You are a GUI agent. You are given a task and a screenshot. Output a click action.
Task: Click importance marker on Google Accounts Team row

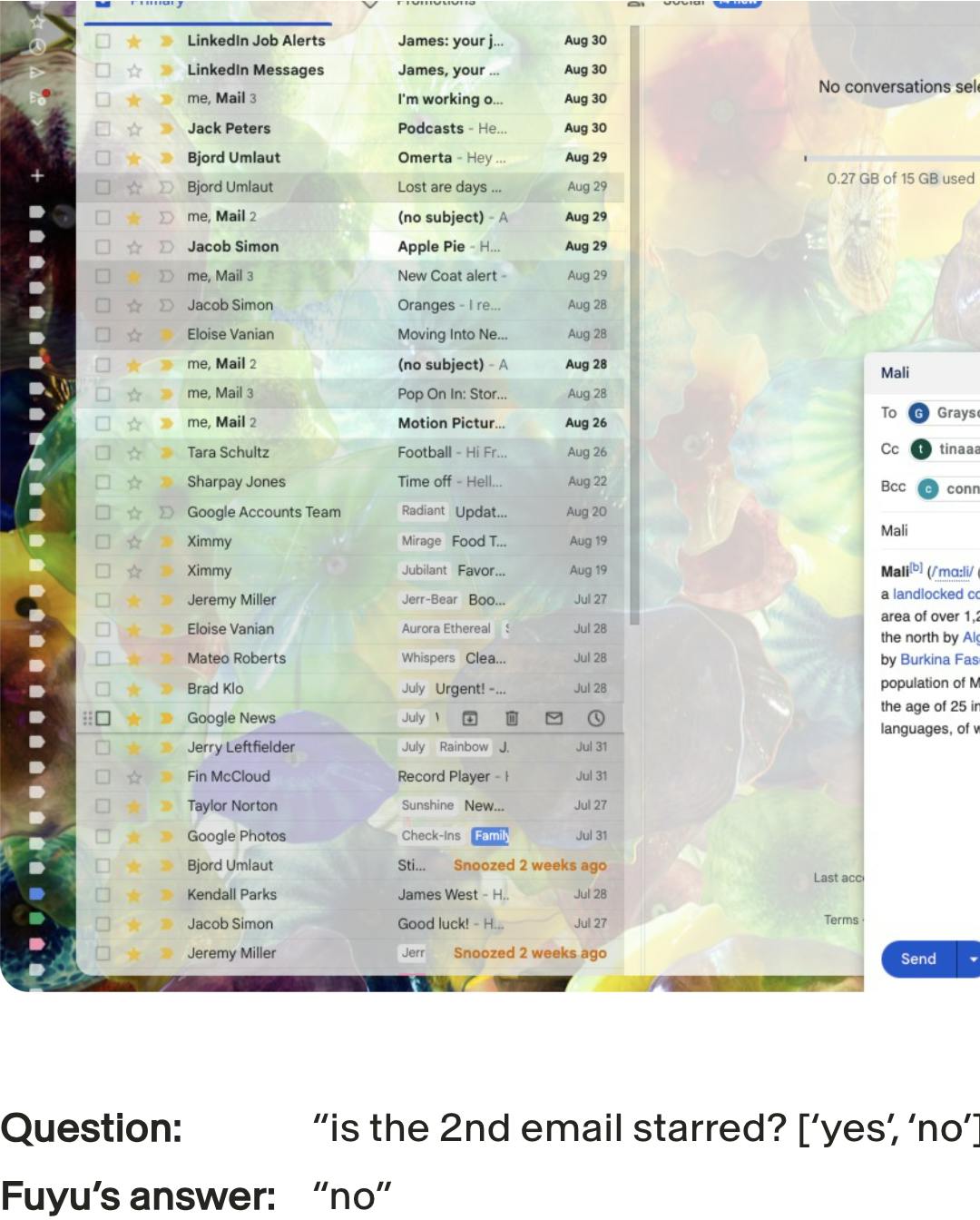(166, 513)
